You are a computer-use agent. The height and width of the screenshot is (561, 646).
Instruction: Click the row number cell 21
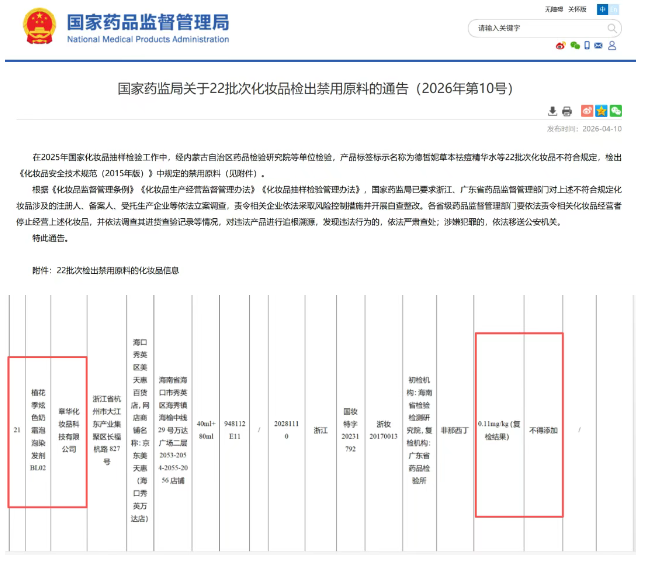(x=17, y=430)
